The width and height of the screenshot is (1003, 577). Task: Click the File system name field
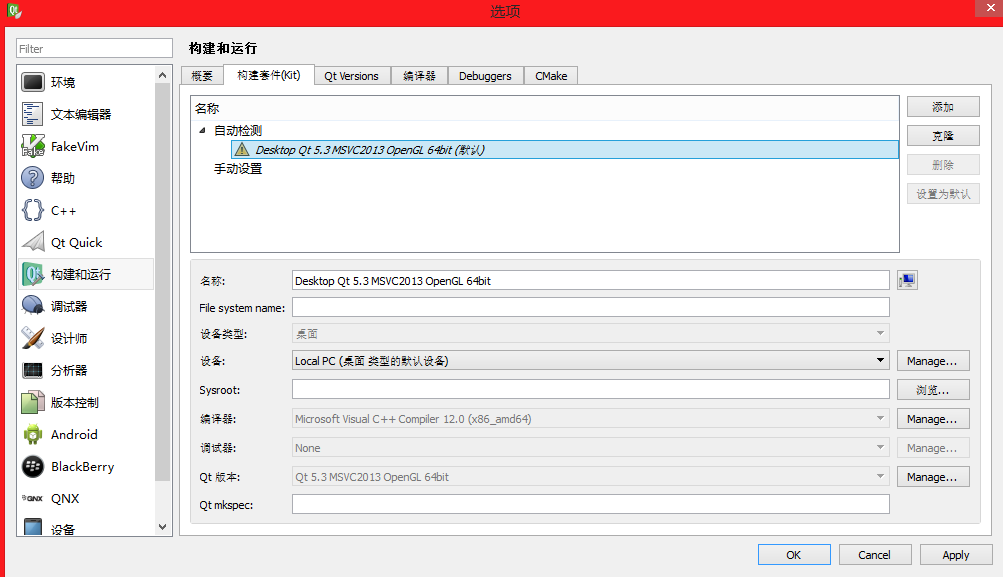pos(590,307)
